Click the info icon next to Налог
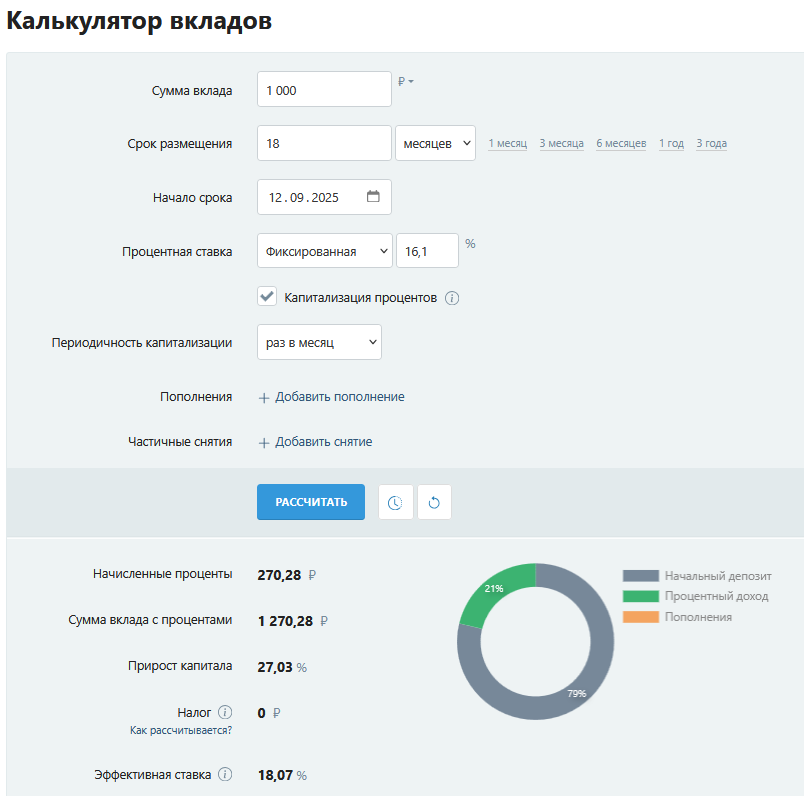Viewport: 804px width, 796px height. [226, 712]
